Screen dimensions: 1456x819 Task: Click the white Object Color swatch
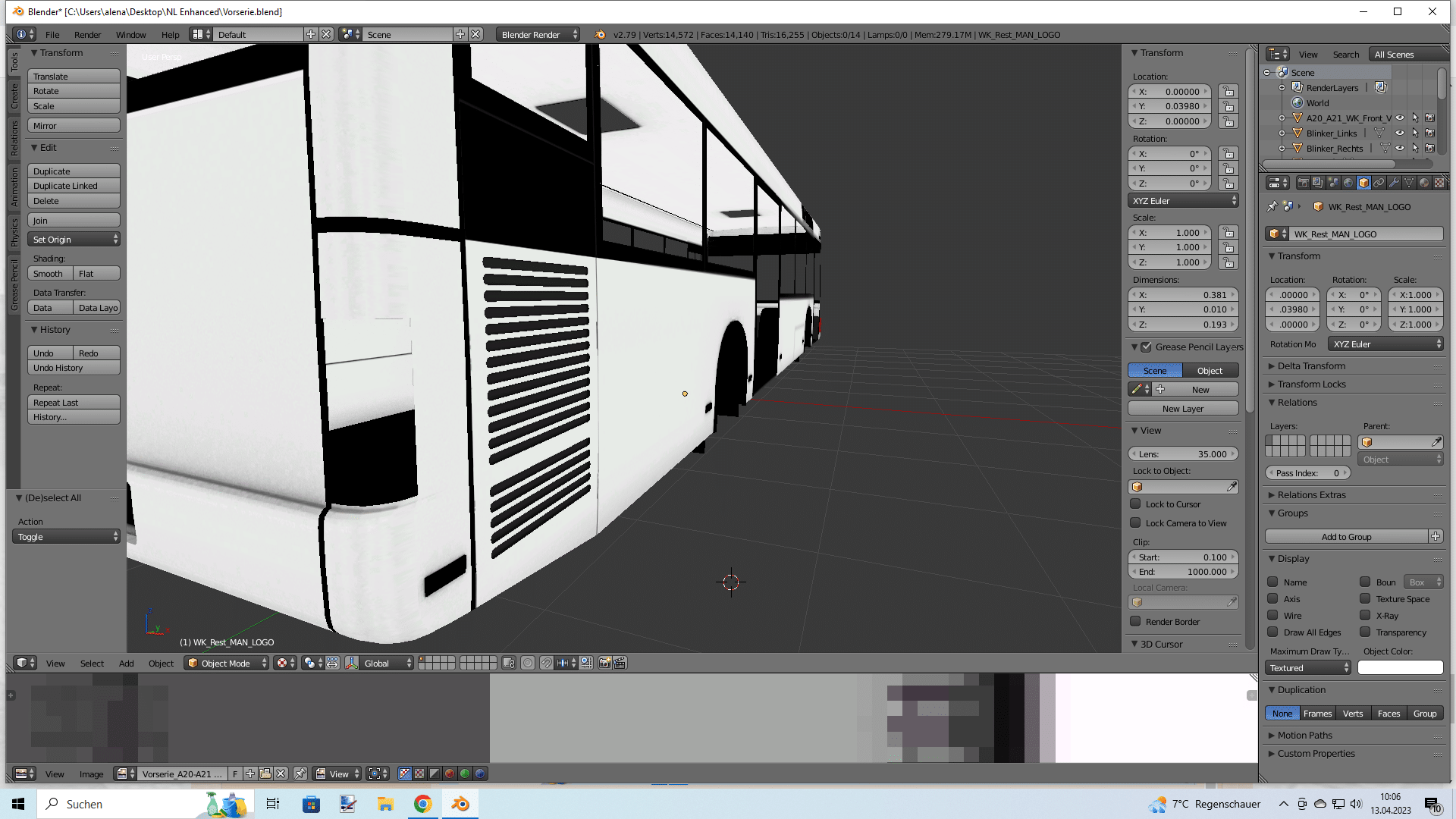[x=1400, y=668]
